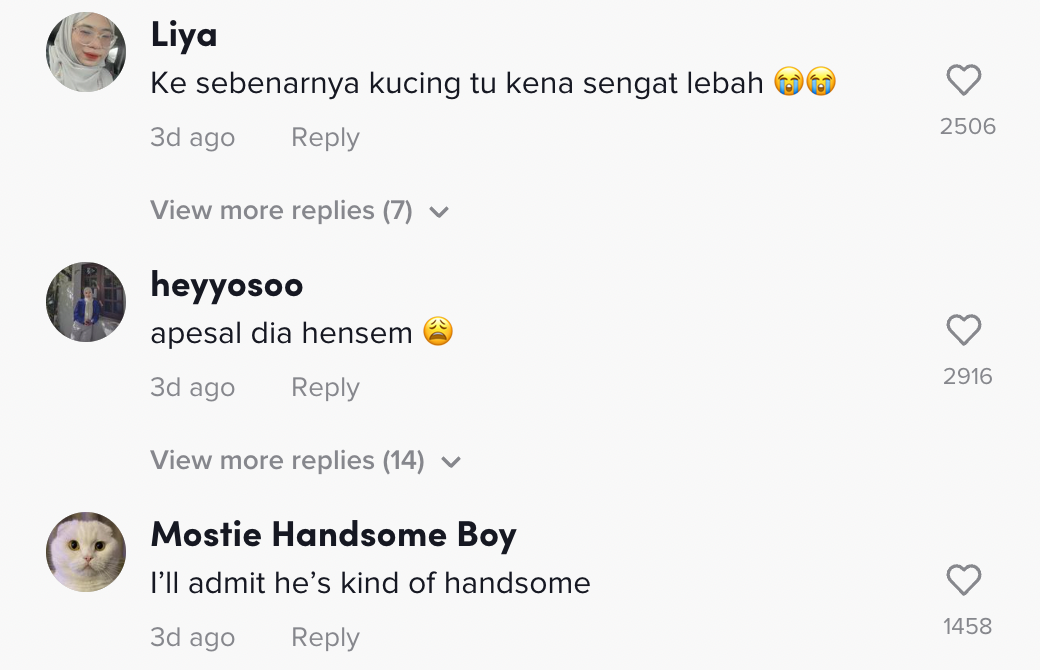The width and height of the screenshot is (1040, 670).
Task: Like Liya's comment with the heart icon
Action: (x=964, y=80)
